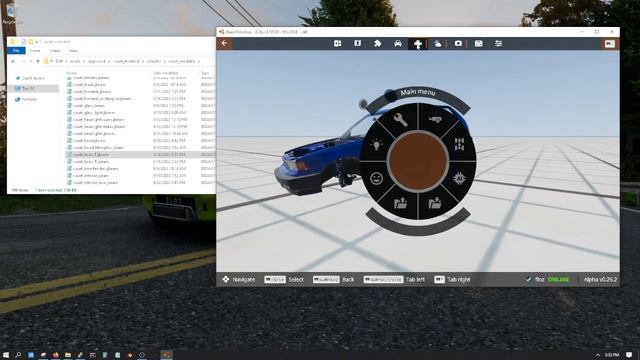The width and height of the screenshot is (640, 360).
Task: Sort by the Name column header
Action: click(71, 73)
